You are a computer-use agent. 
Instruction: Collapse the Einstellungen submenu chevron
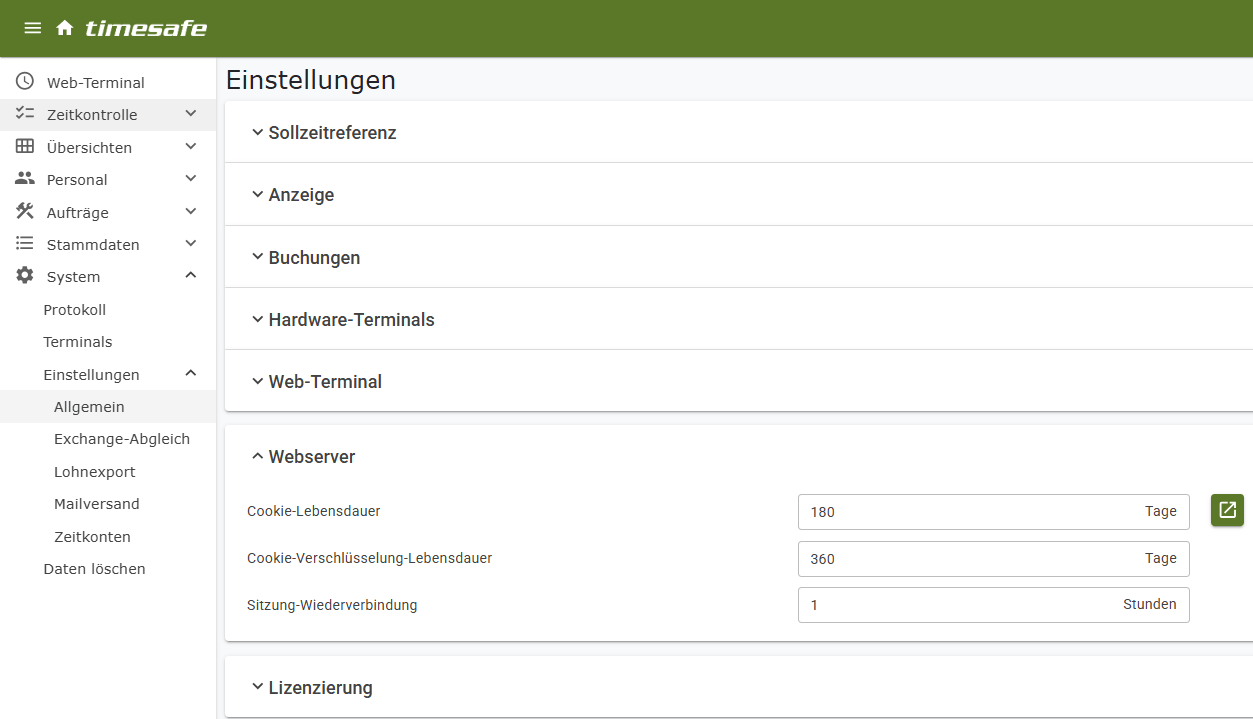191,374
